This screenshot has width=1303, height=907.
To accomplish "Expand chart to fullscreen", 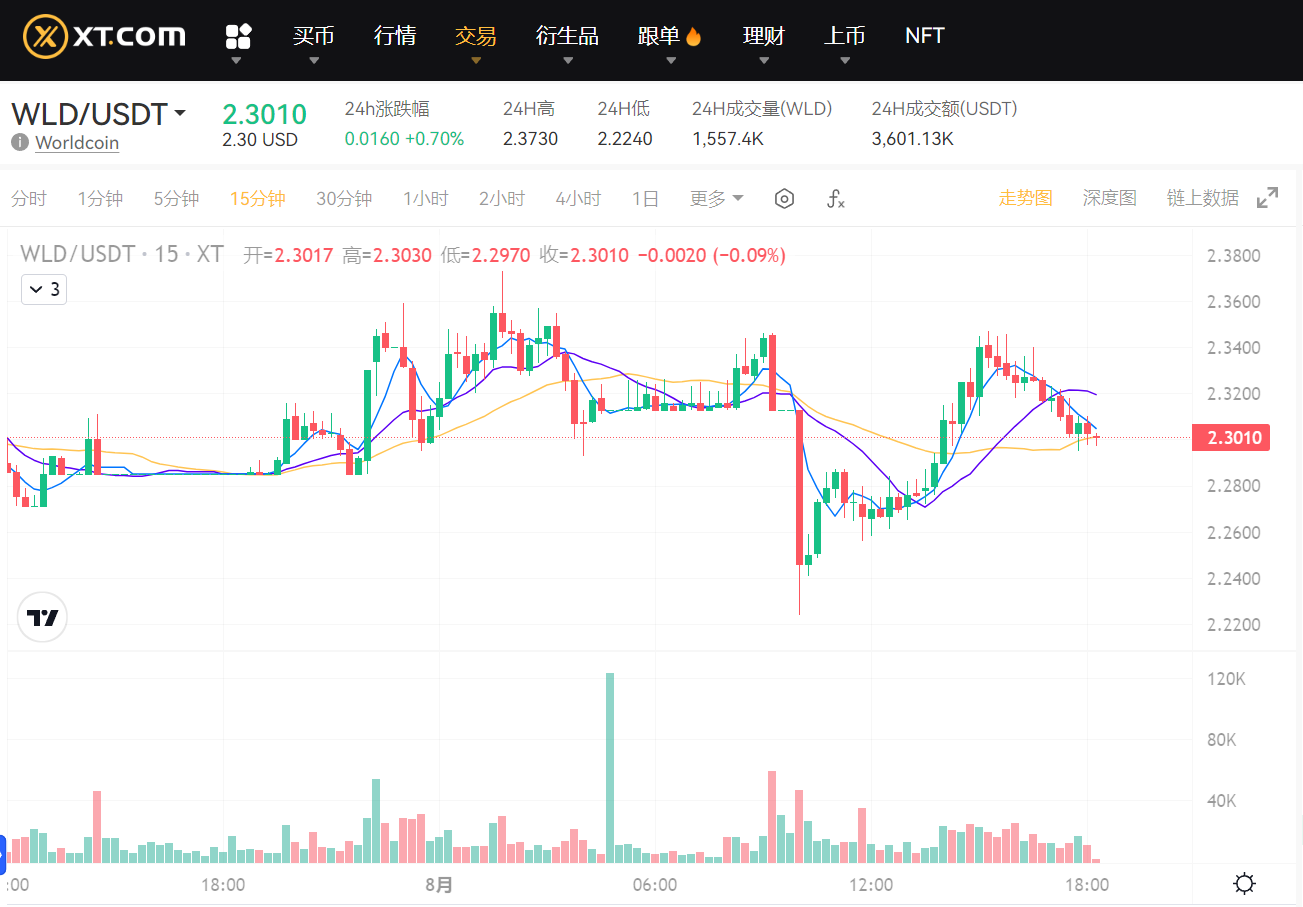I will [1267, 198].
